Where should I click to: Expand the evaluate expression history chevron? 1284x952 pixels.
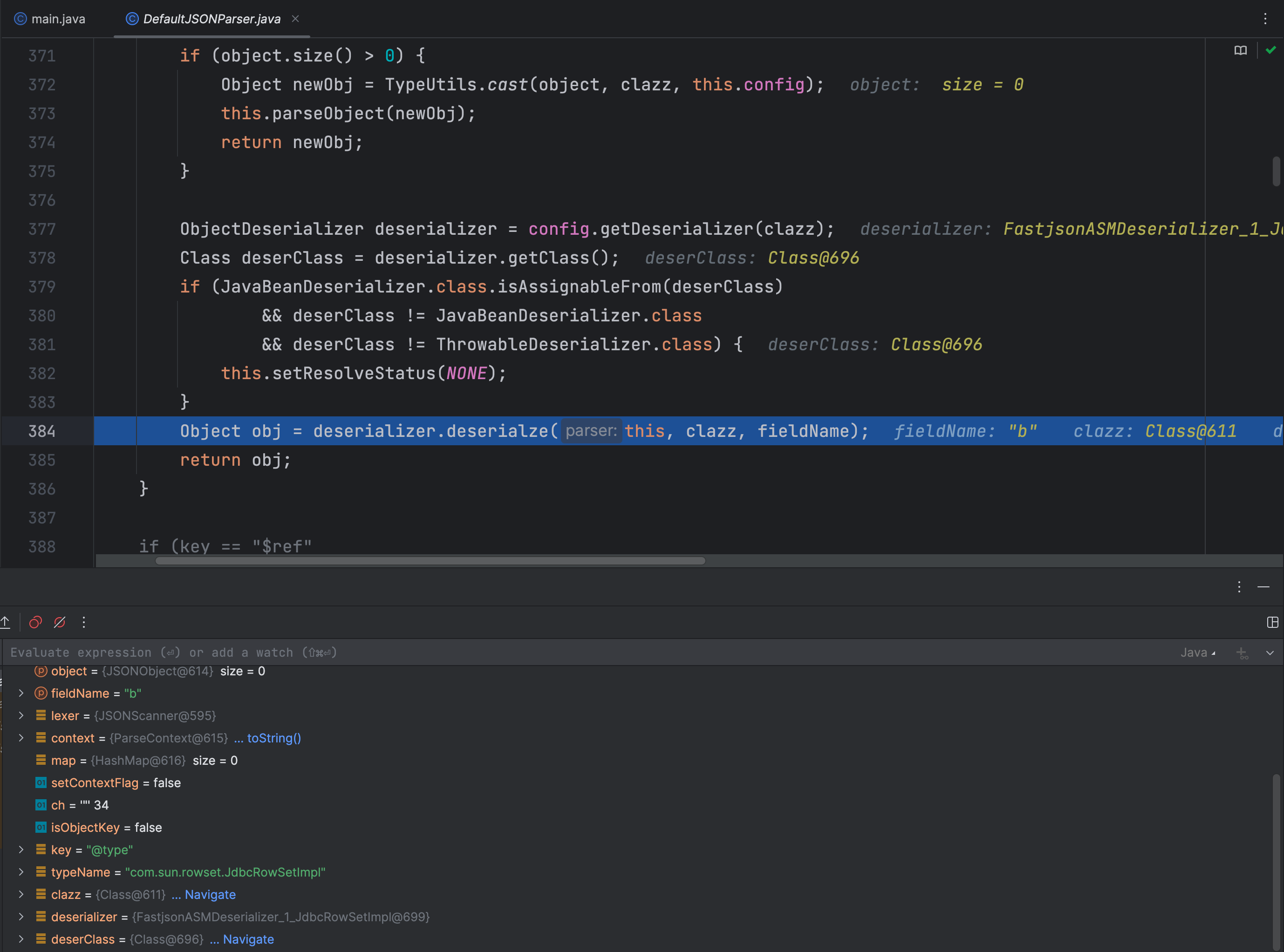click(1270, 653)
